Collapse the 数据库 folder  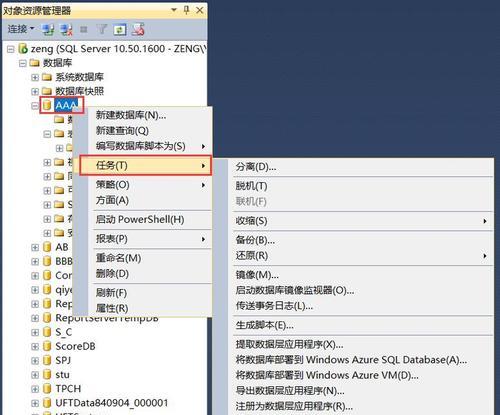point(23,63)
